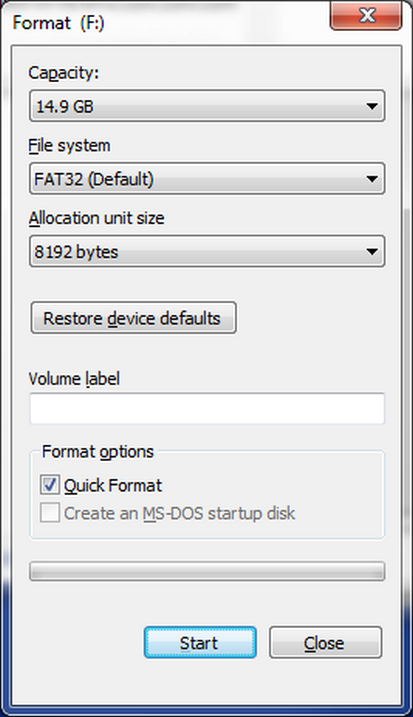
Task: Click the arrow icon on Capacity dropdown
Action: [372, 107]
